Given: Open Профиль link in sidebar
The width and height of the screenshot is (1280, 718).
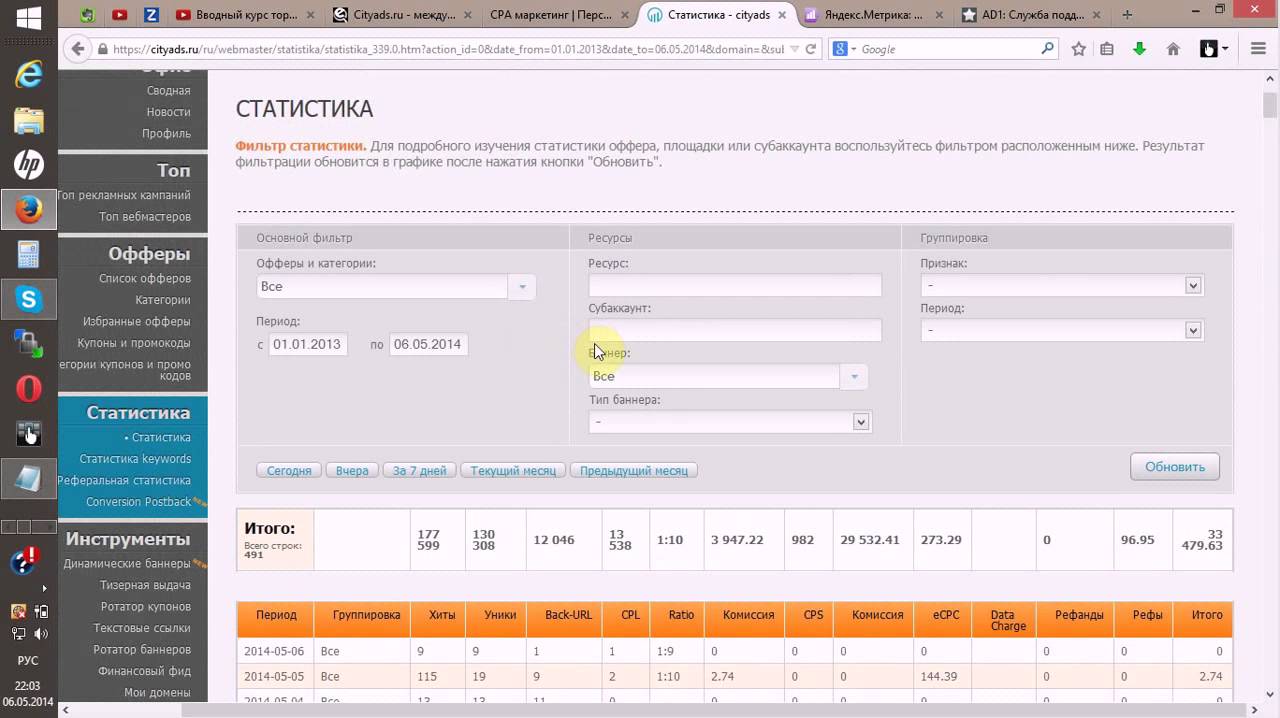Looking at the screenshot, I should [x=166, y=134].
